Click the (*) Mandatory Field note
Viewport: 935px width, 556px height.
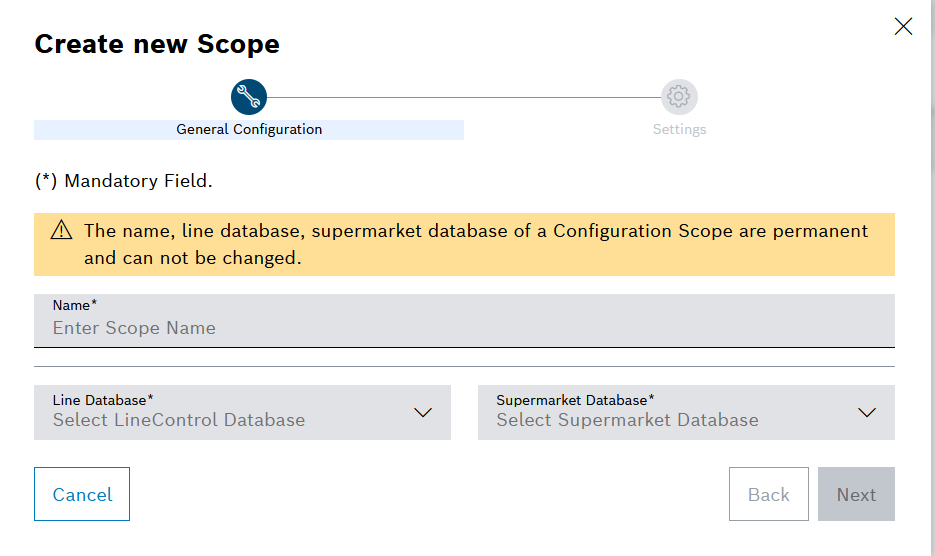124,181
